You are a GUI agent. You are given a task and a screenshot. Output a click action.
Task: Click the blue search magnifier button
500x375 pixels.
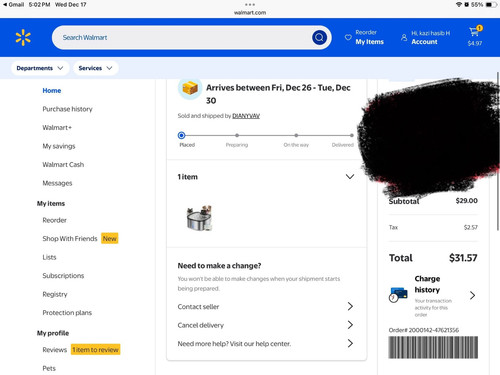point(319,37)
